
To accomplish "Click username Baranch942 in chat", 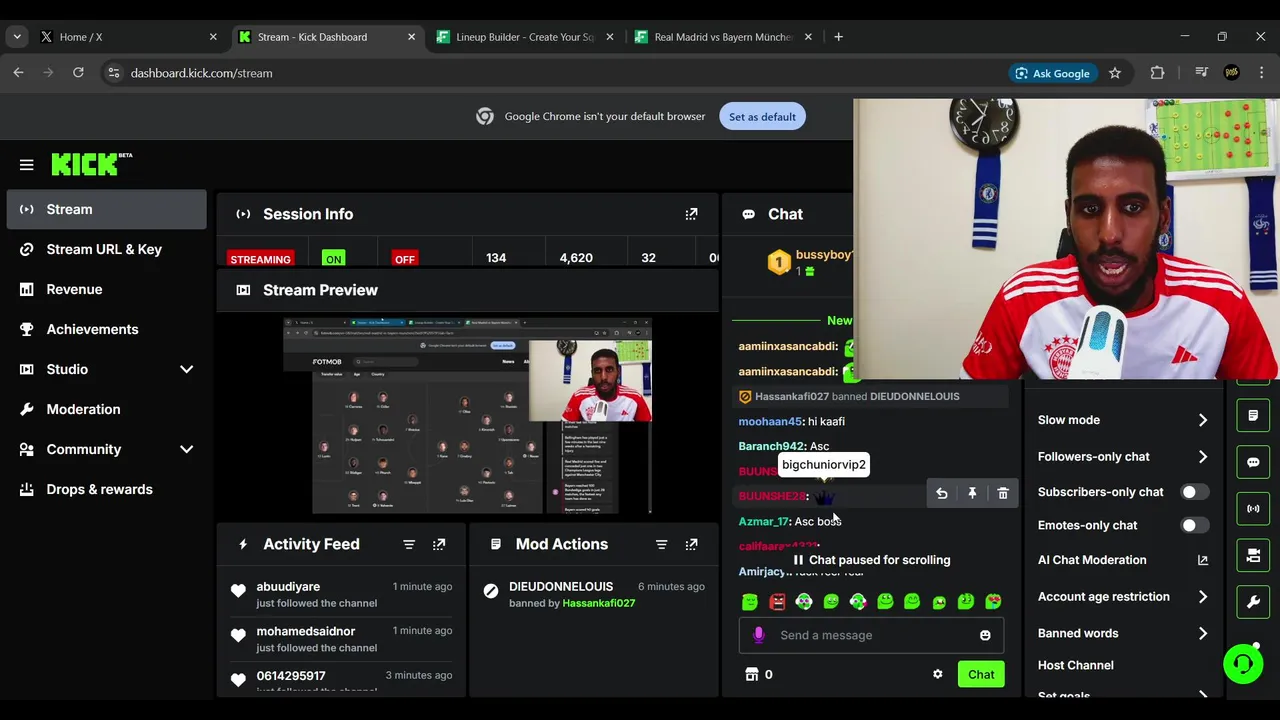I will [771, 447].
